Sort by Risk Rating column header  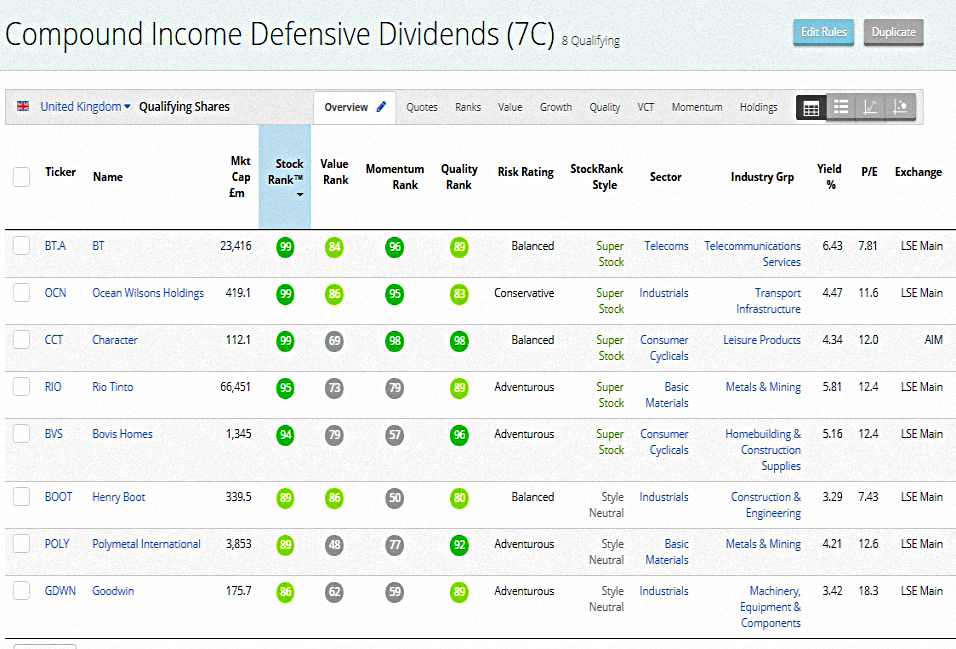pyautogui.click(x=526, y=172)
